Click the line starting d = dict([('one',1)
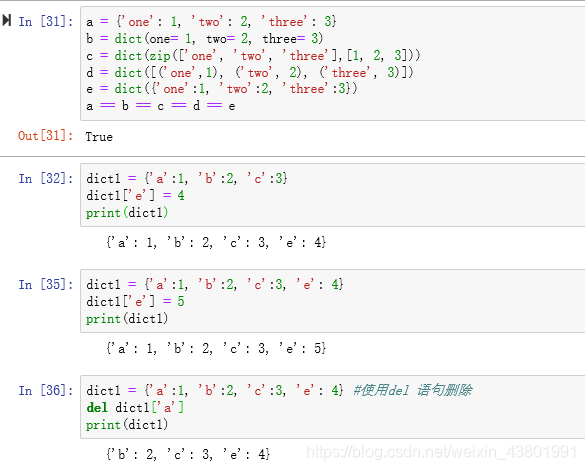 point(250,72)
